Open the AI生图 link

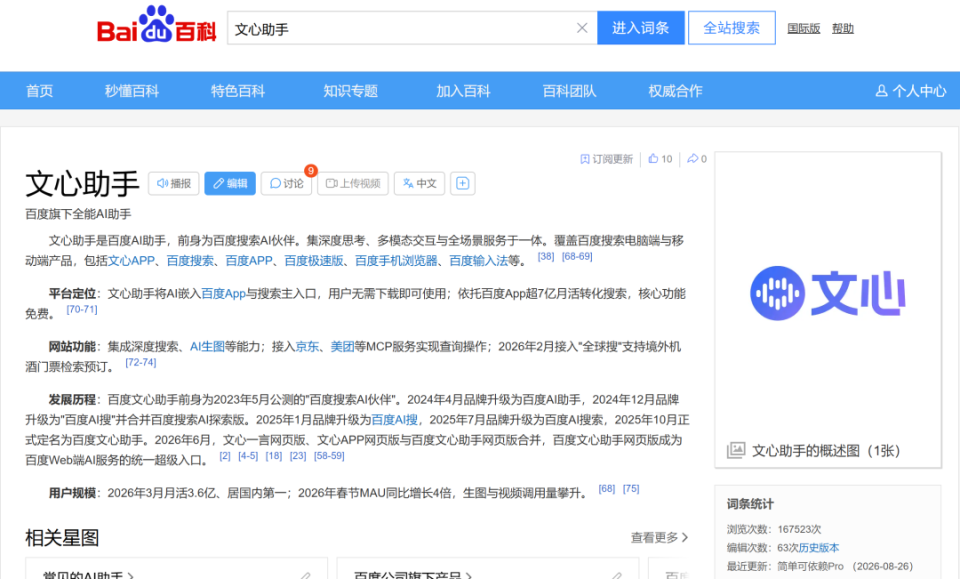click(x=208, y=347)
